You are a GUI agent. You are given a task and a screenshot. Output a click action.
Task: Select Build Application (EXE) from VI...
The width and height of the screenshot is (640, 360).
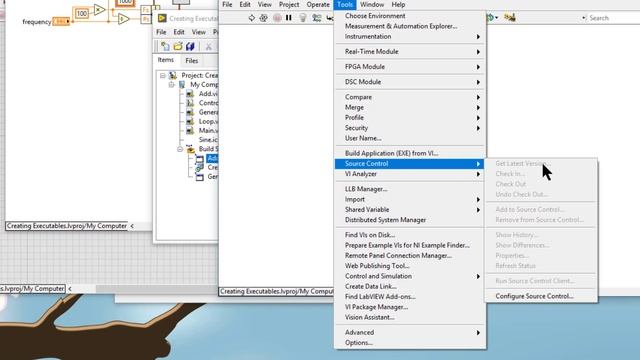click(391, 153)
